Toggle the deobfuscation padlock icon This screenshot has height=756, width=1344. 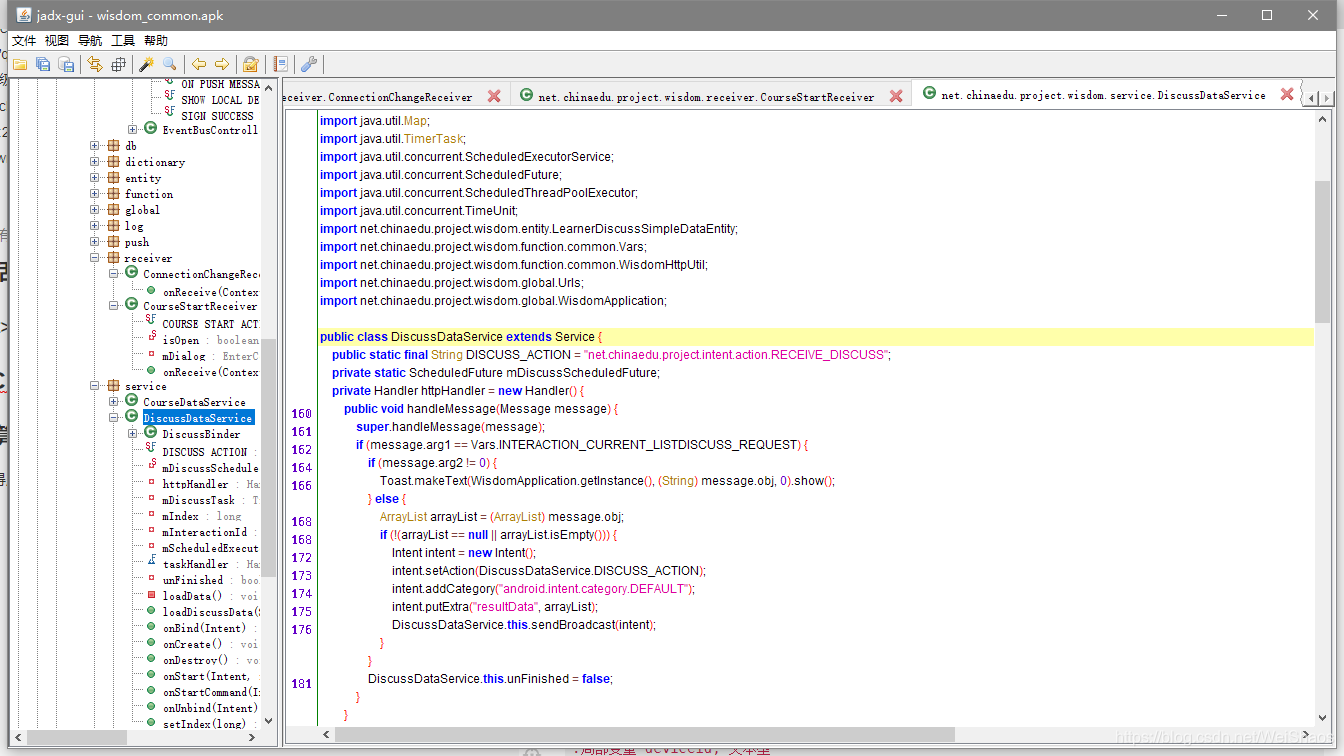[251, 64]
